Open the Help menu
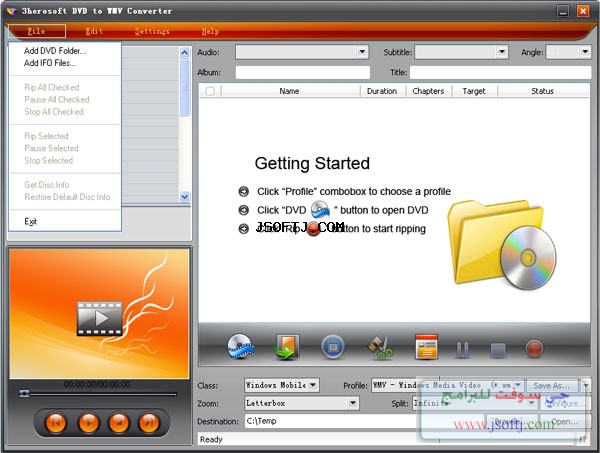This screenshot has width=600, height=453. point(210,31)
